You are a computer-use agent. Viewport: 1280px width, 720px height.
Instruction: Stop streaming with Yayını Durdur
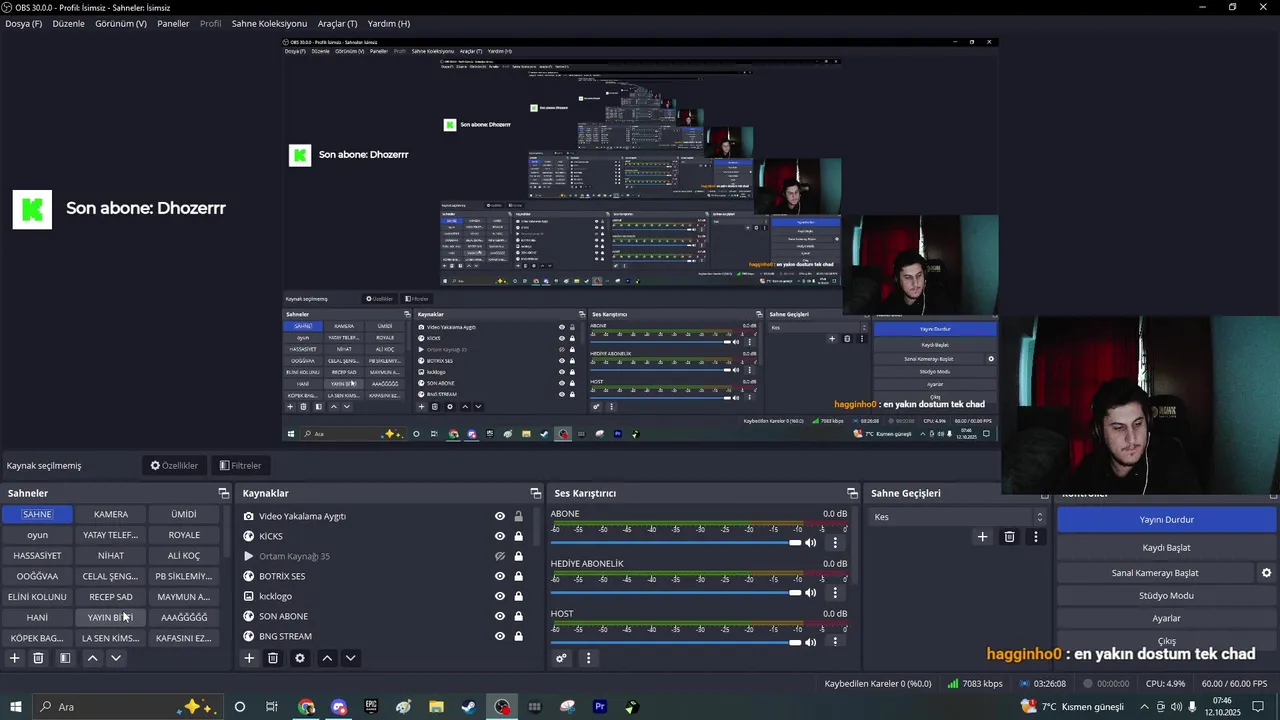[1166, 519]
